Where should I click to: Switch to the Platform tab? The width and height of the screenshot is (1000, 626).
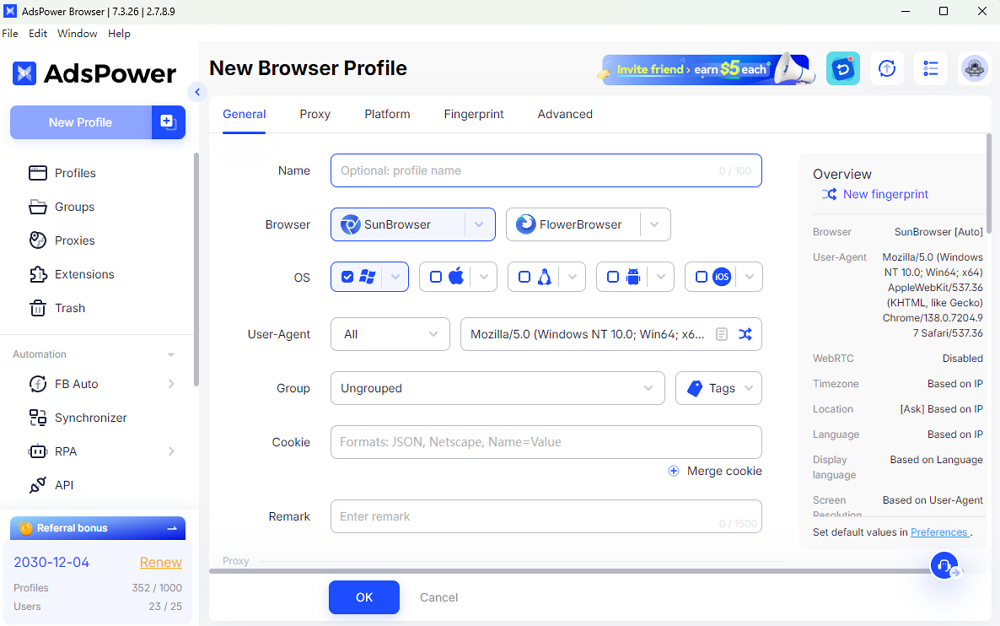tap(387, 114)
